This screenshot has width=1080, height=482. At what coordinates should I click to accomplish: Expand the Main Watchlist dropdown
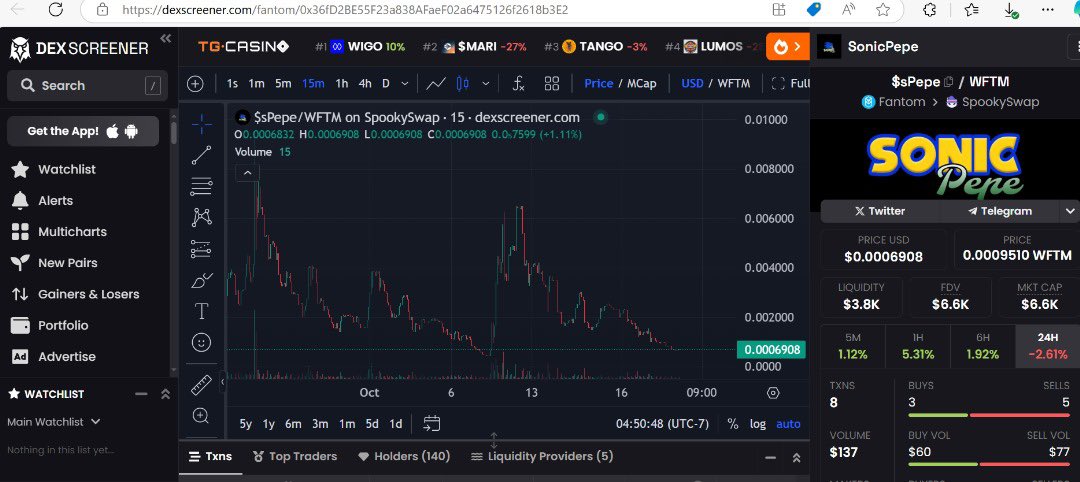54,421
